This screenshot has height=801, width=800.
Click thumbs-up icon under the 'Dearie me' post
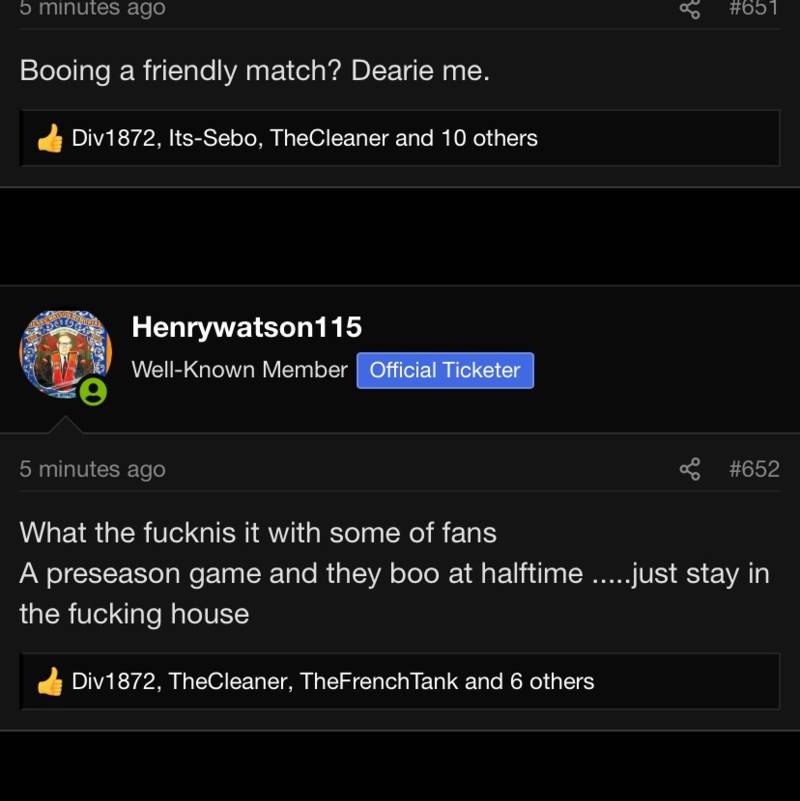click(50, 139)
